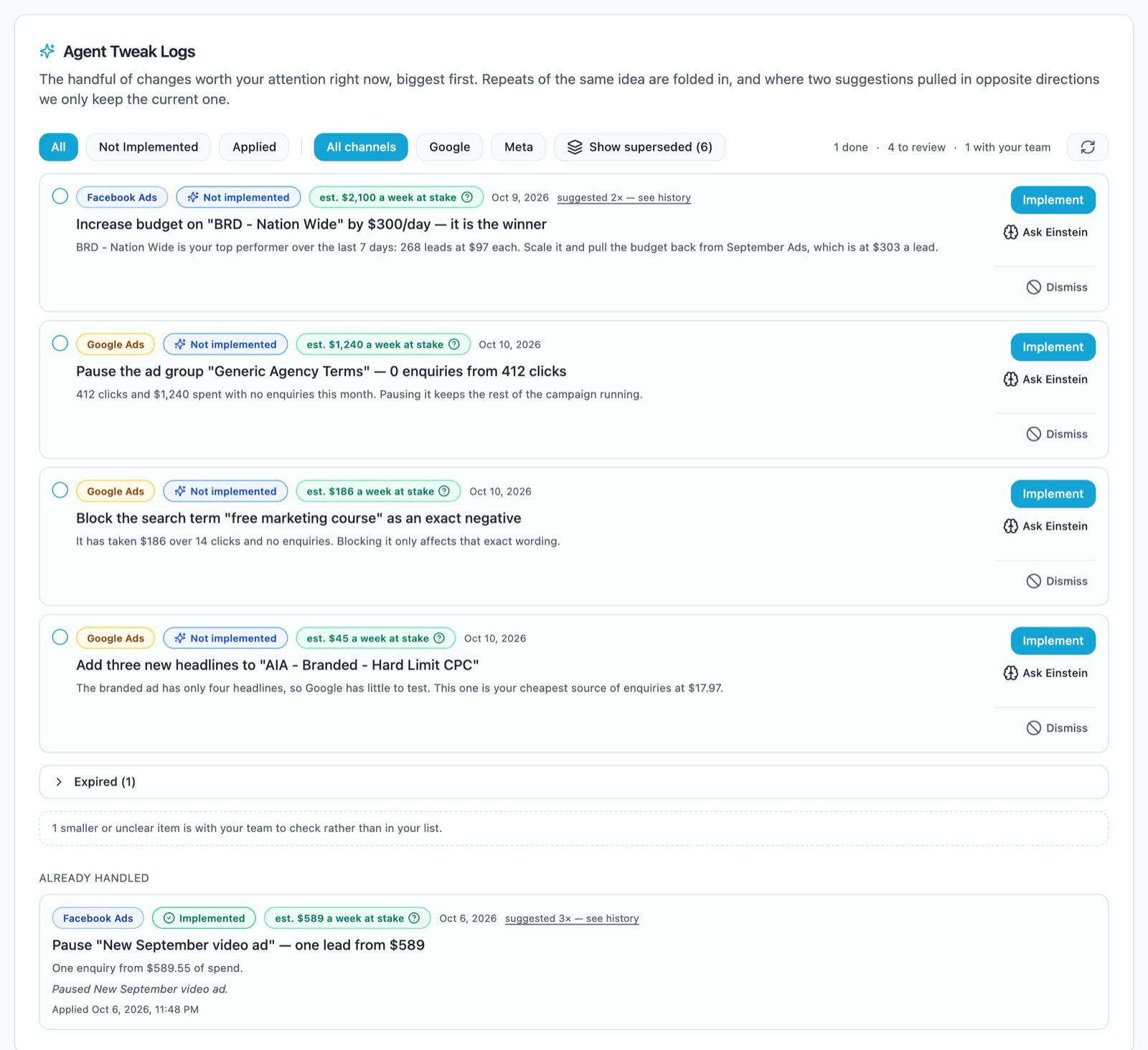Filter to the Meta channel
Image resolution: width=1148 pixels, height=1050 pixels.
point(519,147)
